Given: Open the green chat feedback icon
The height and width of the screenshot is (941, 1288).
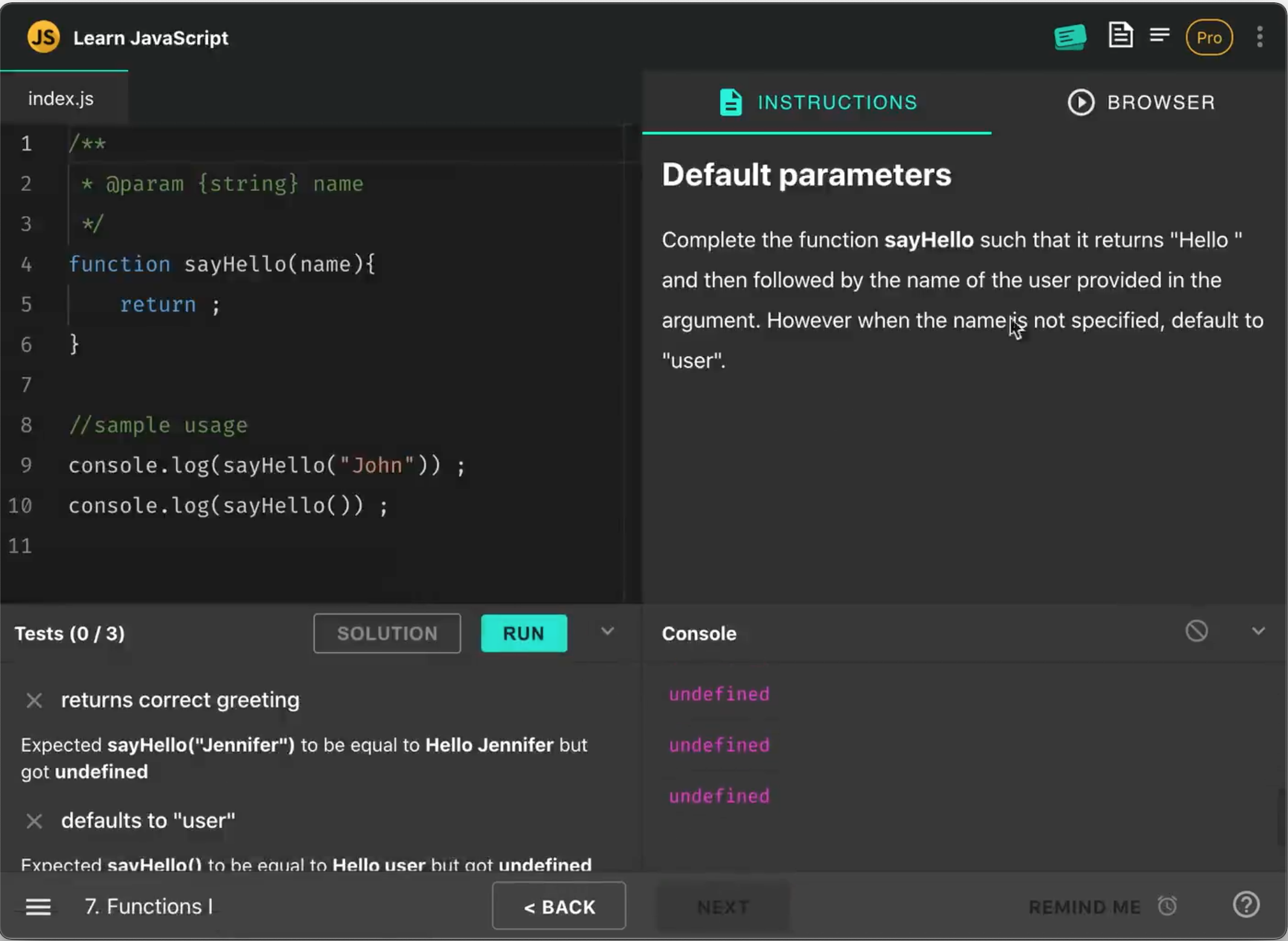Looking at the screenshot, I should coord(1069,37).
